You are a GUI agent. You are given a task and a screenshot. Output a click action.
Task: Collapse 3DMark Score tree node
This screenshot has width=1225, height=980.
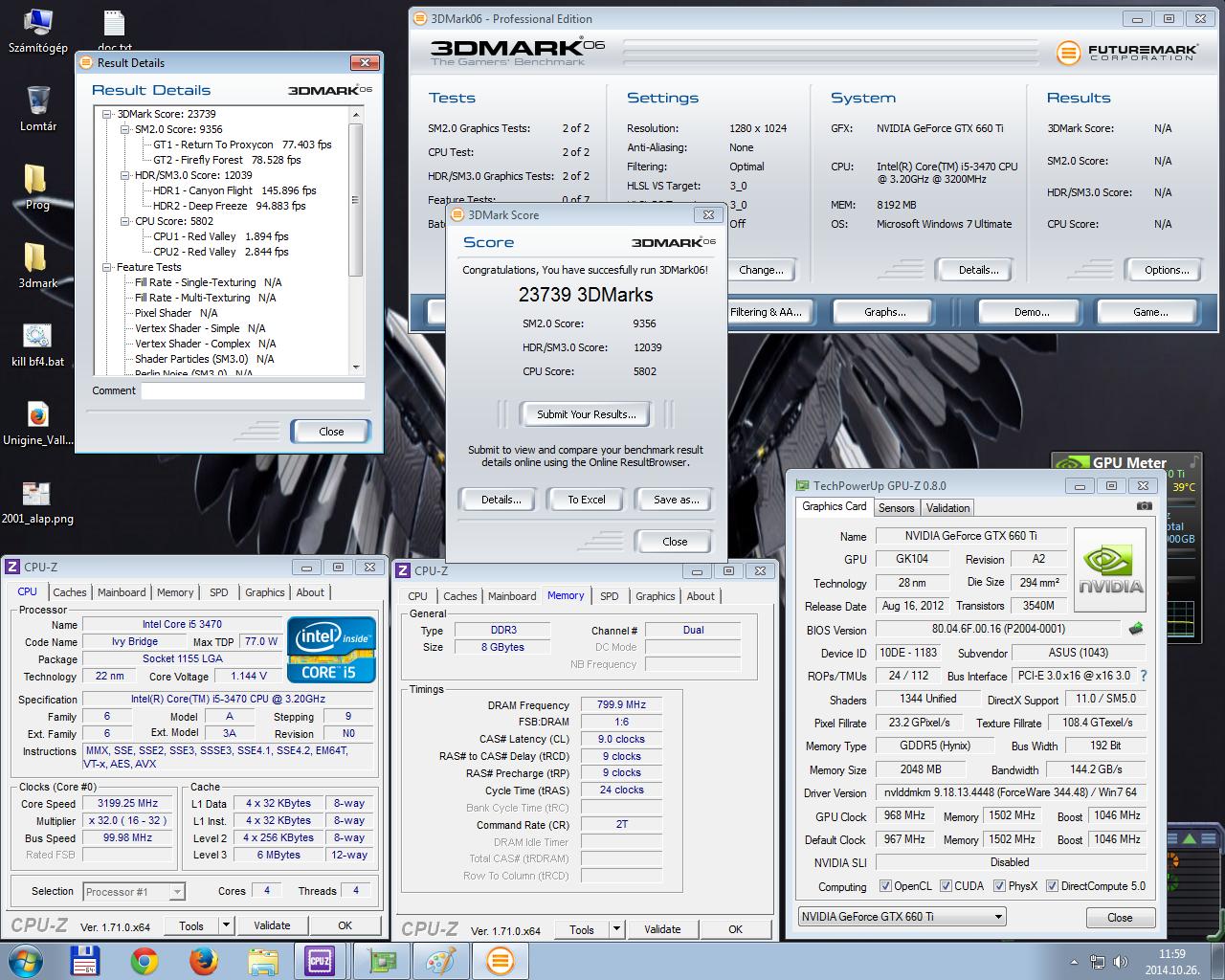point(108,114)
